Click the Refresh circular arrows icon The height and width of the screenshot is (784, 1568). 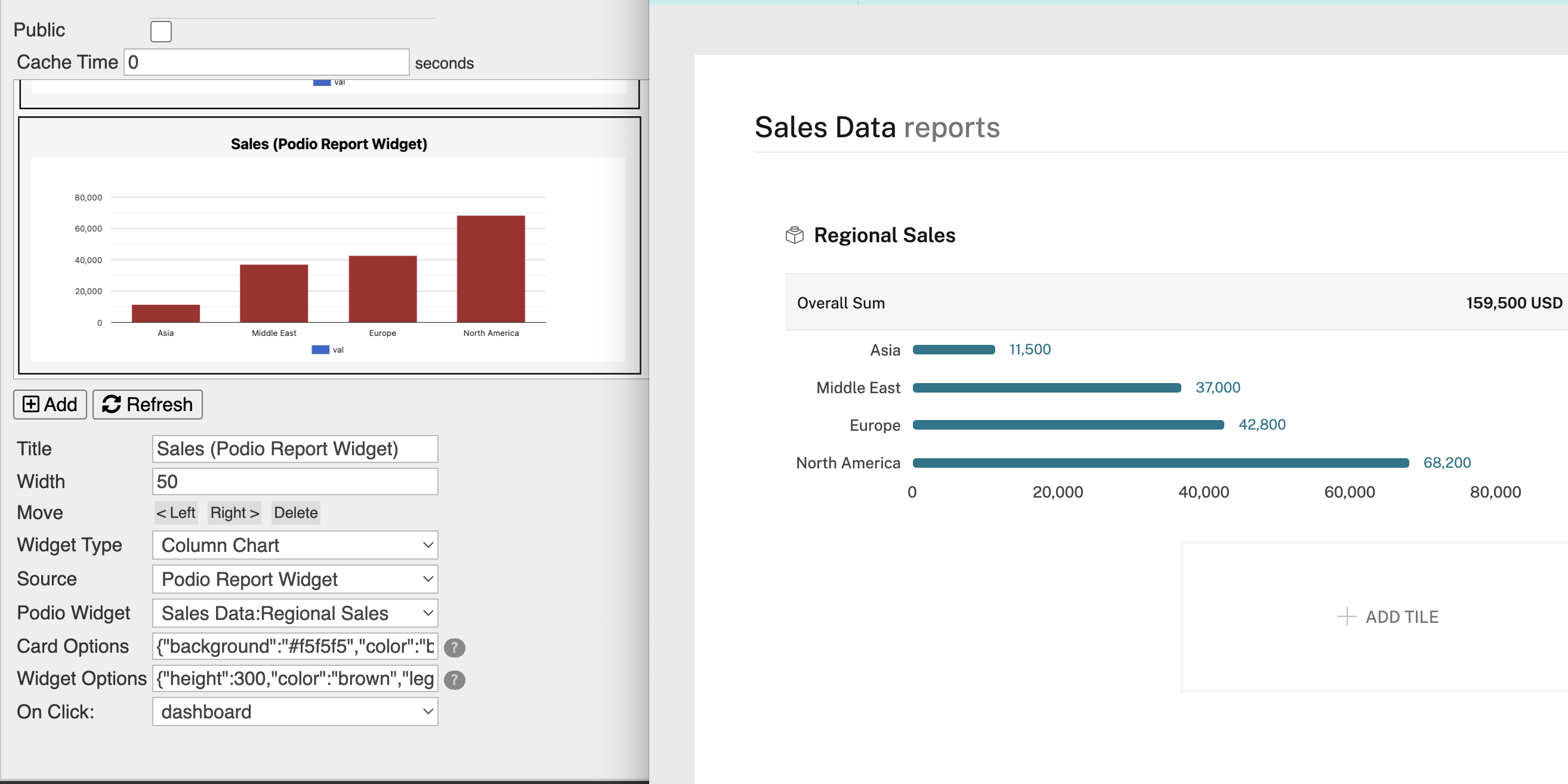(x=111, y=404)
